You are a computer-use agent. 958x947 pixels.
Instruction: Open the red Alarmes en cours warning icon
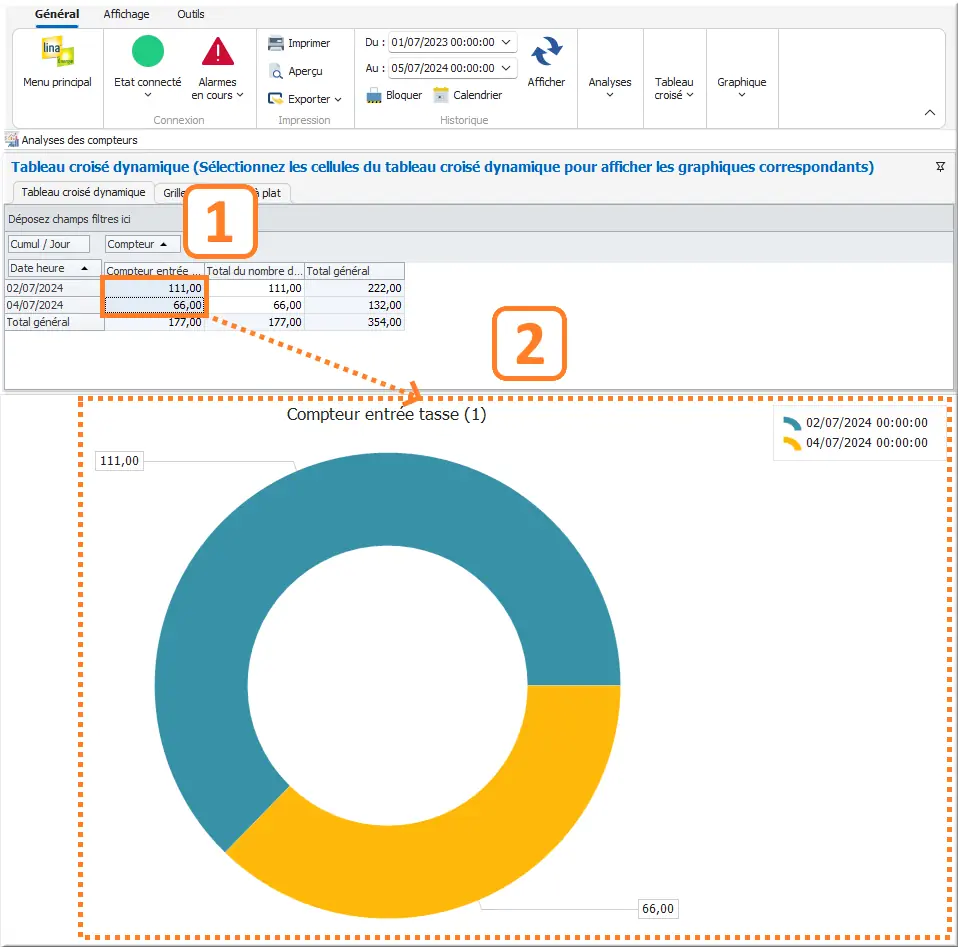point(218,51)
